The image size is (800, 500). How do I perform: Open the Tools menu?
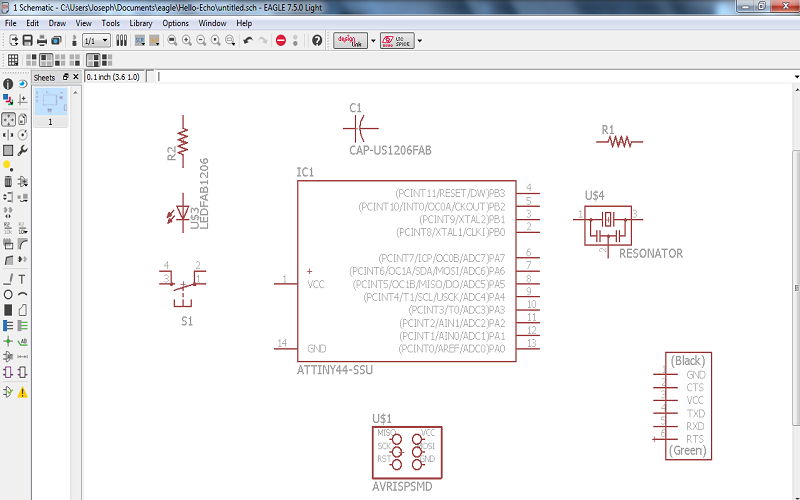110,23
